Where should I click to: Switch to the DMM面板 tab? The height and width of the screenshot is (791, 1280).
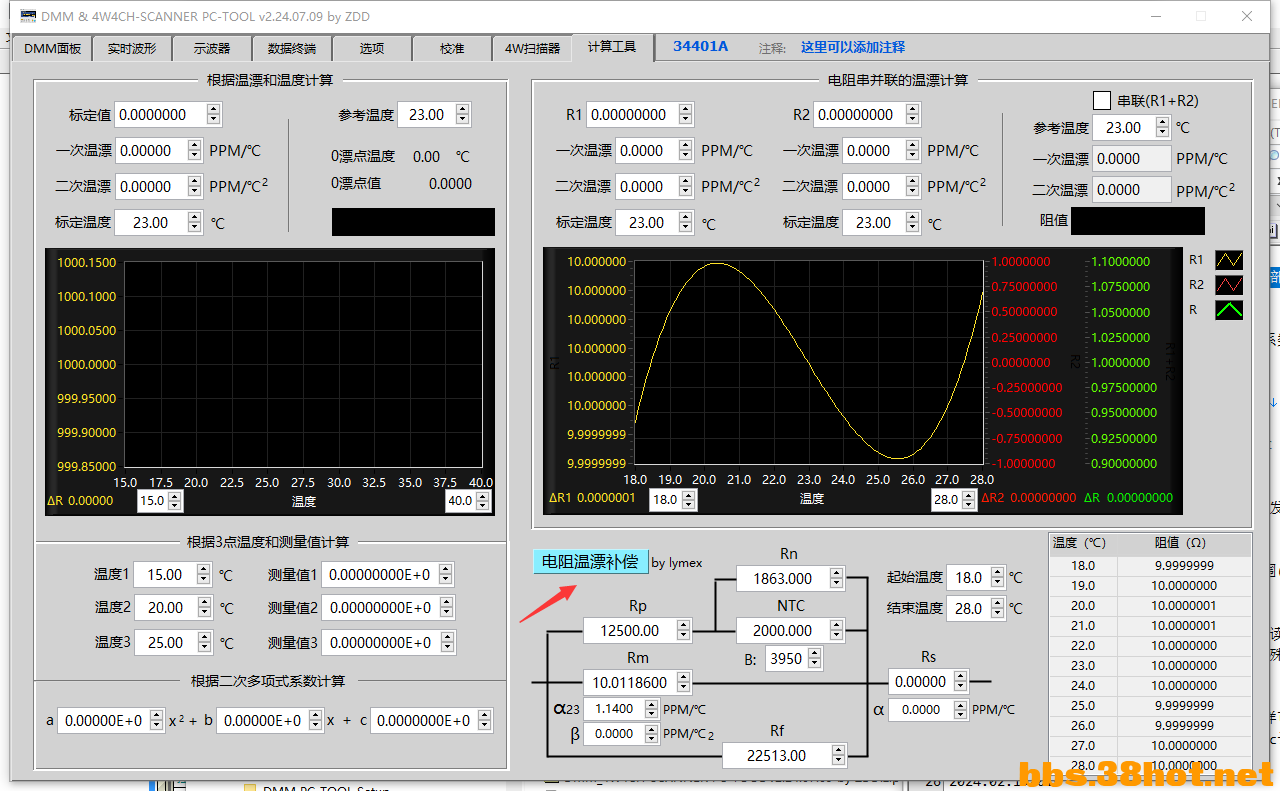[52, 48]
